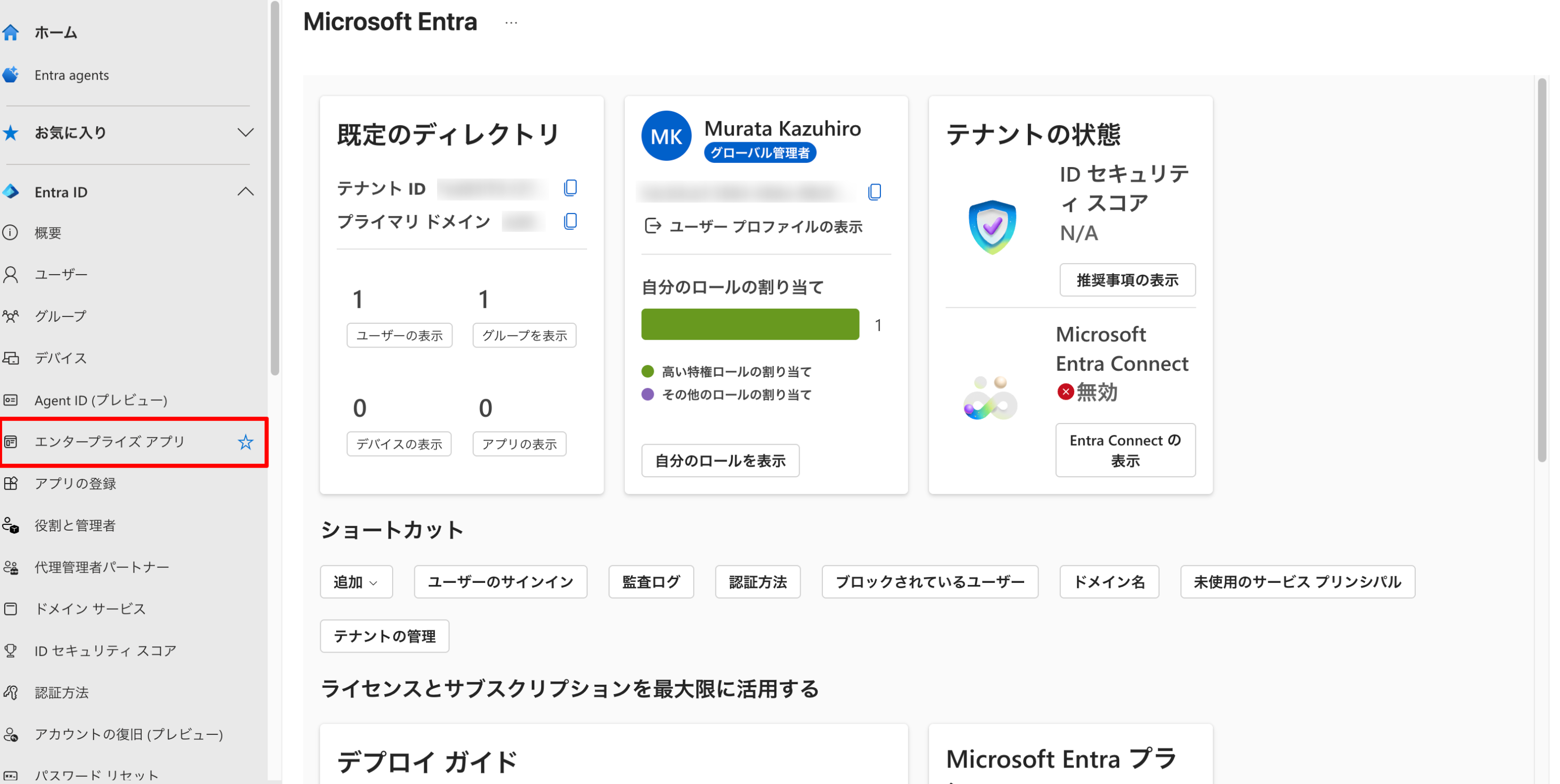
Task: Expand the お気に入り section
Action: (x=245, y=132)
